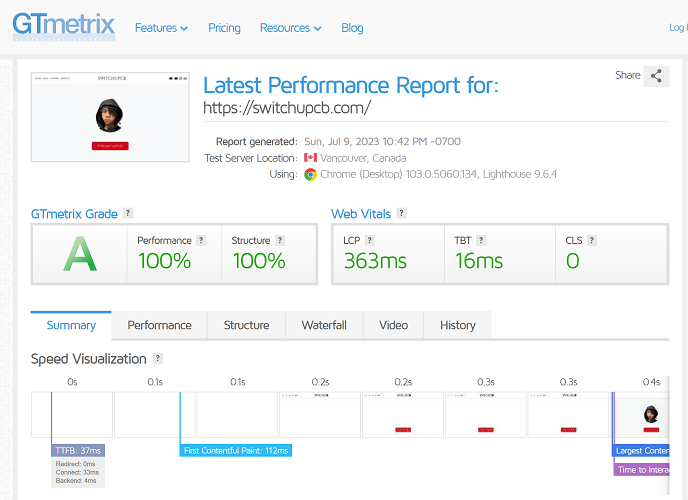
Task: Open the Pricing page
Action: click(224, 28)
